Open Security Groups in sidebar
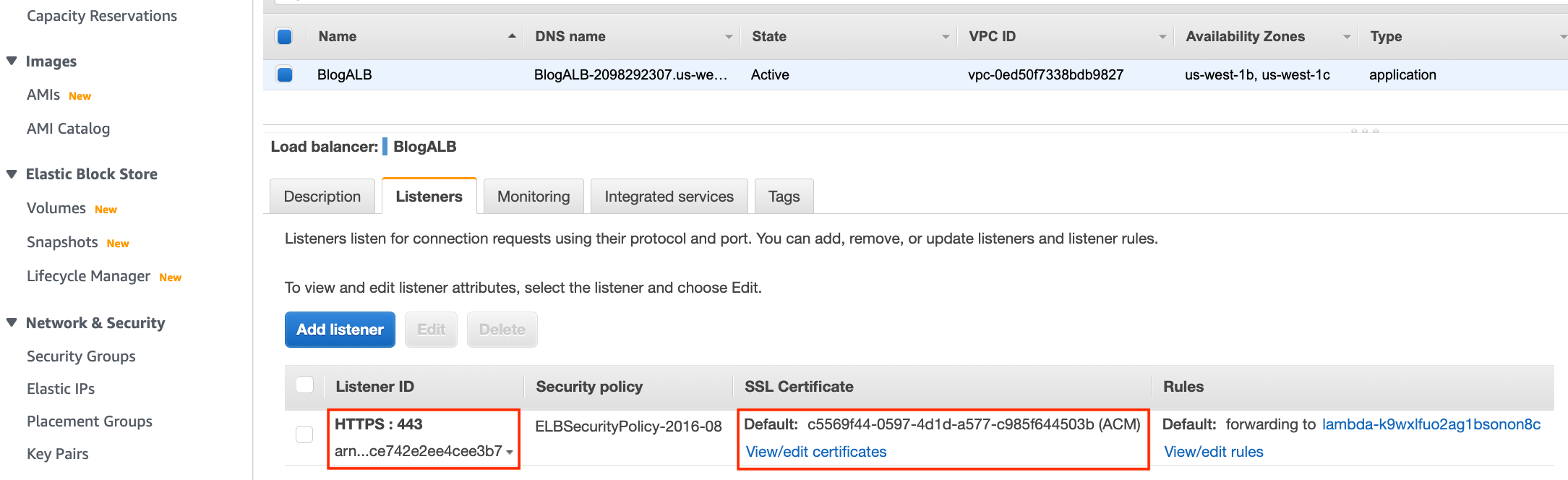The image size is (1568, 480). point(81,356)
